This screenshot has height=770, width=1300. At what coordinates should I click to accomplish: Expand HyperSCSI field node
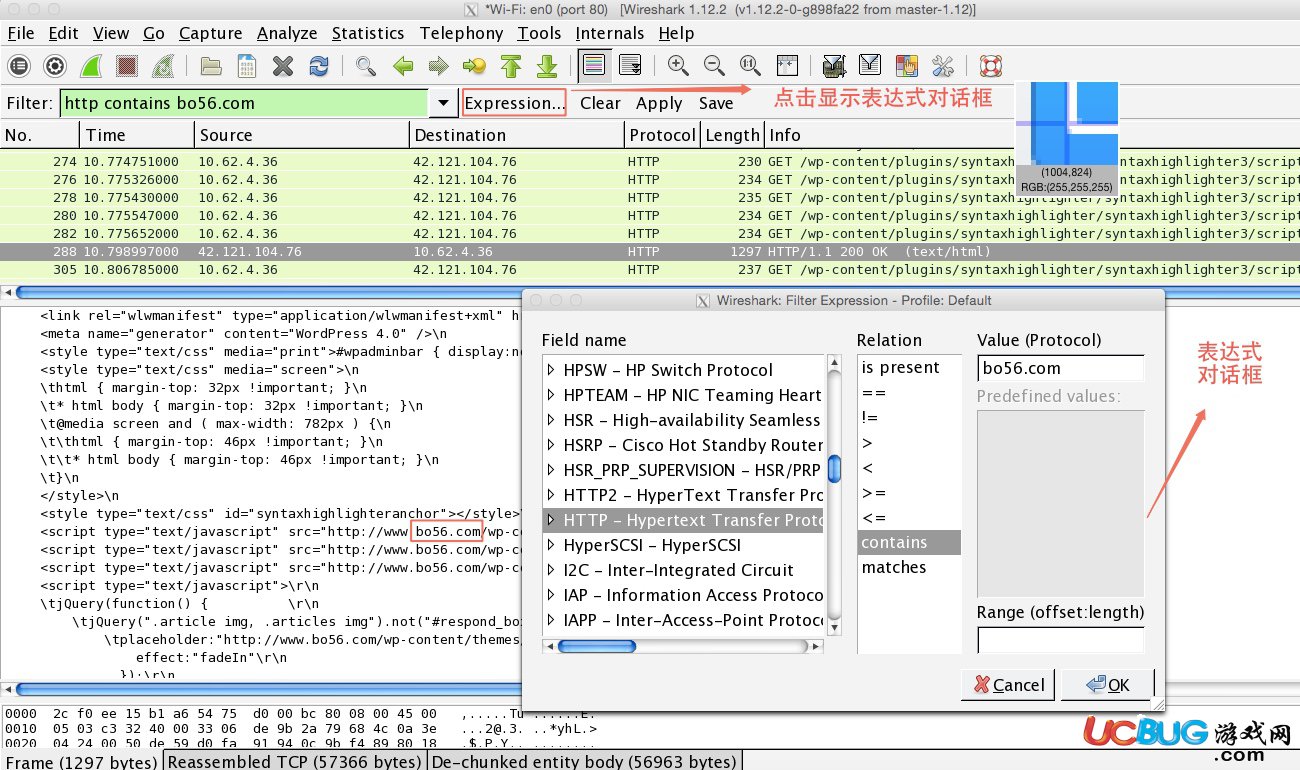coord(551,545)
